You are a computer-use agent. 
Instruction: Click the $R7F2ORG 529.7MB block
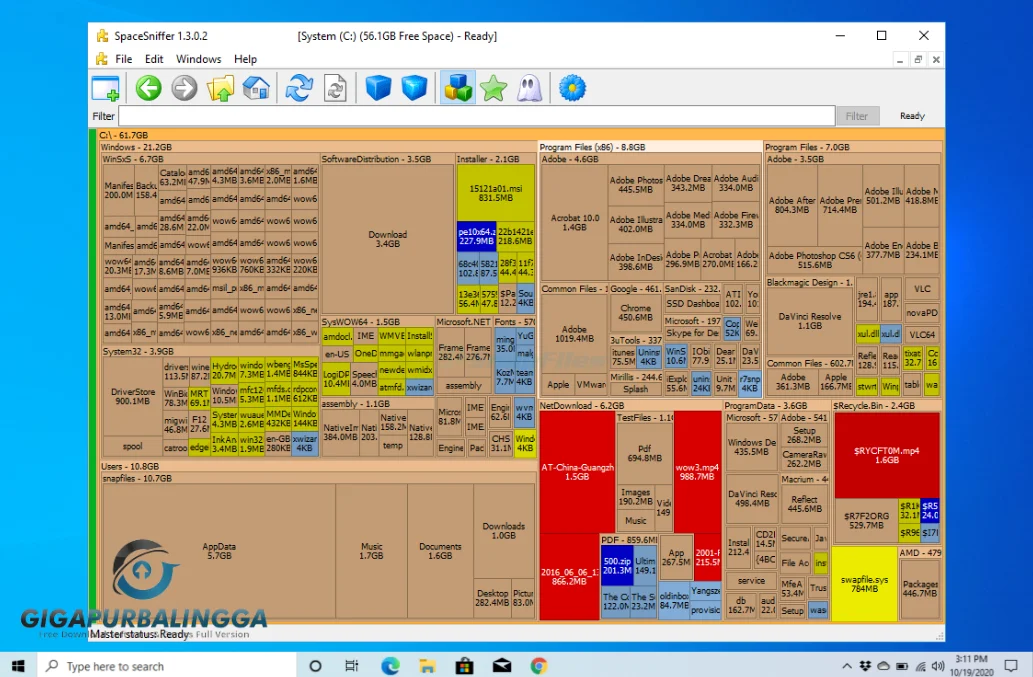point(866,521)
